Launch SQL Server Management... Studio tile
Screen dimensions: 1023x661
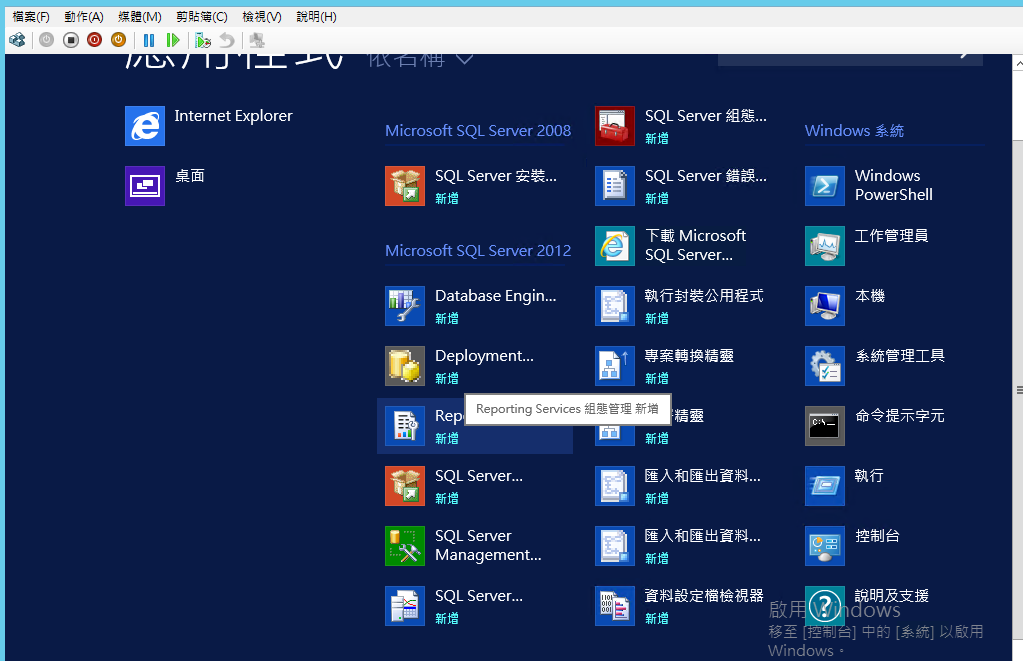point(464,546)
